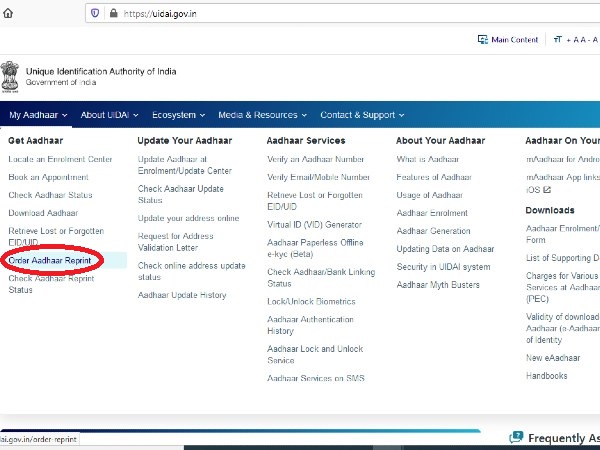Select Verify an Aadhaar Number
600x450 pixels.
315,159
